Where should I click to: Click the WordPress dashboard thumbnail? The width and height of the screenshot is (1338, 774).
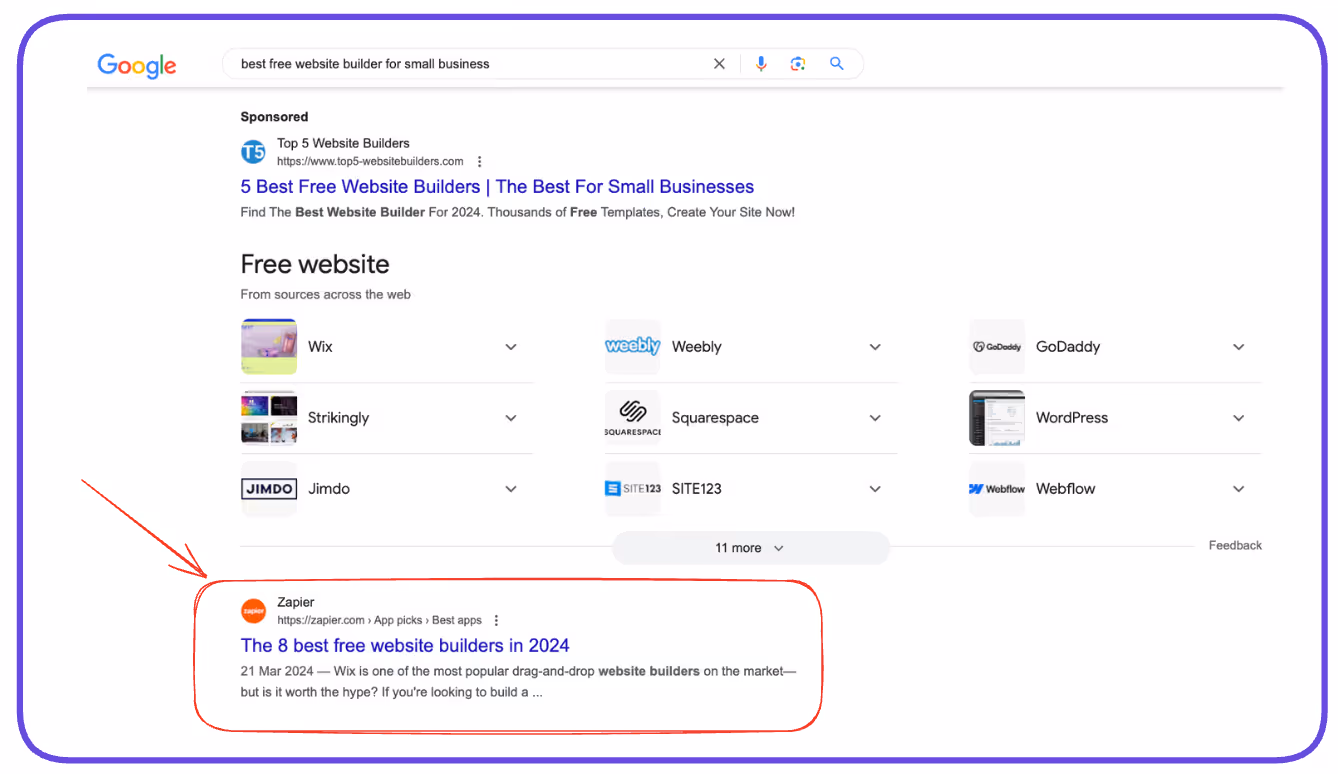click(997, 418)
